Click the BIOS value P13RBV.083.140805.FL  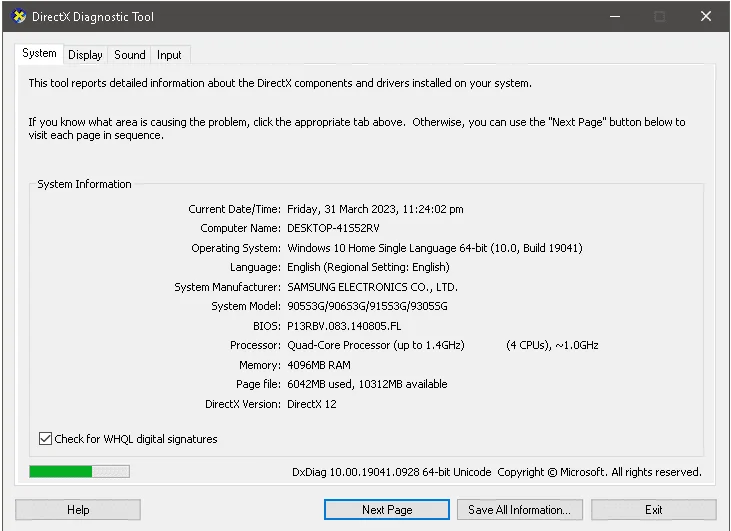tap(344, 326)
